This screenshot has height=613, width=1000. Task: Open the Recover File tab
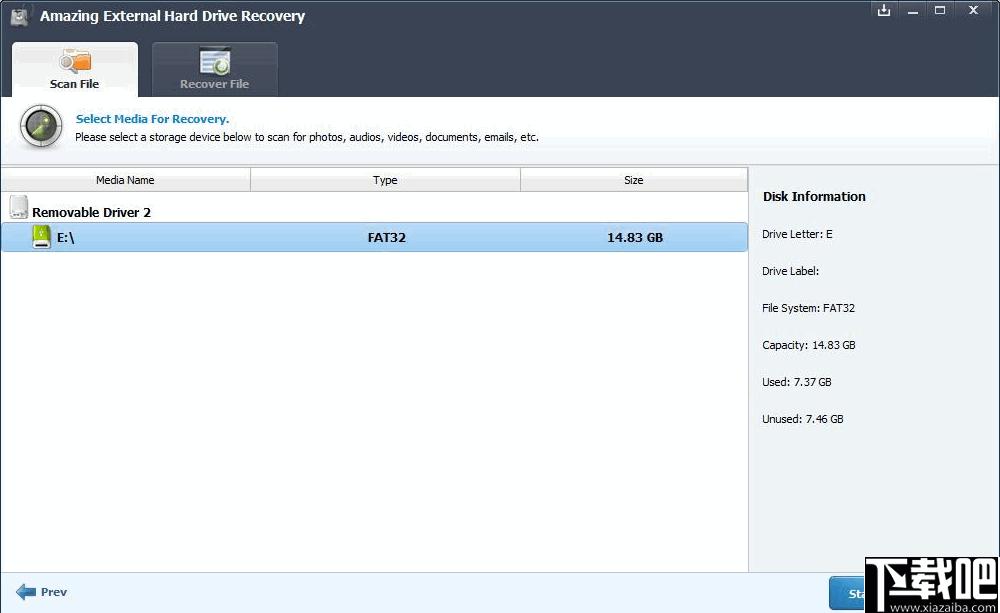tap(214, 69)
